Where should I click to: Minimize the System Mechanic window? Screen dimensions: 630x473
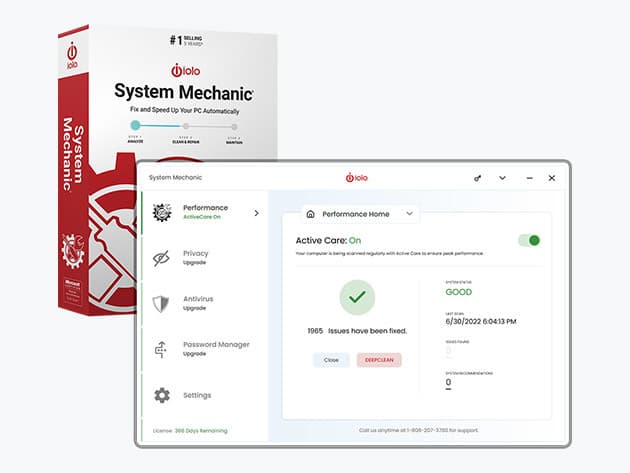(527, 178)
